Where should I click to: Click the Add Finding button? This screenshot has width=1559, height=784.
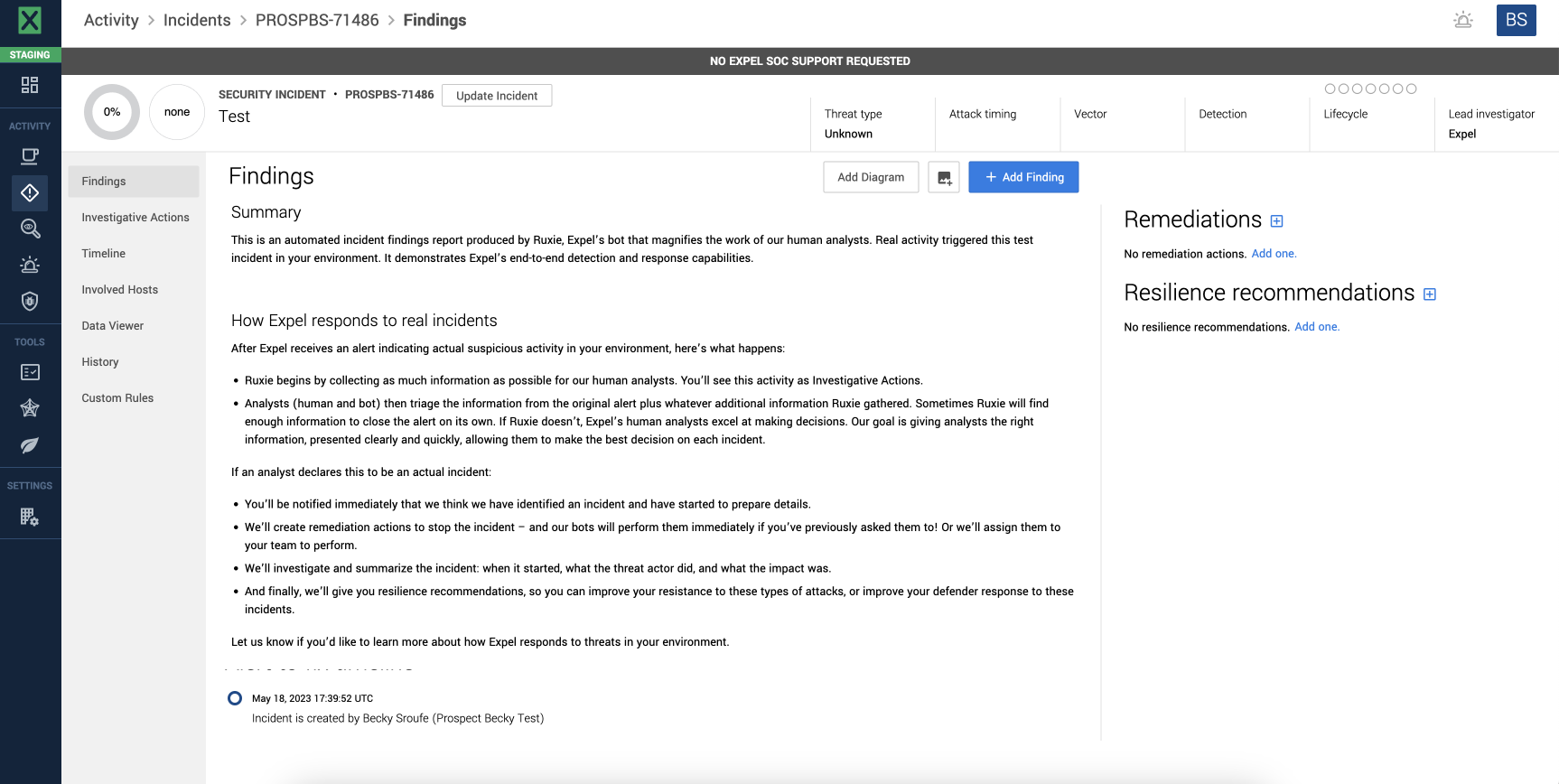pos(1023,177)
